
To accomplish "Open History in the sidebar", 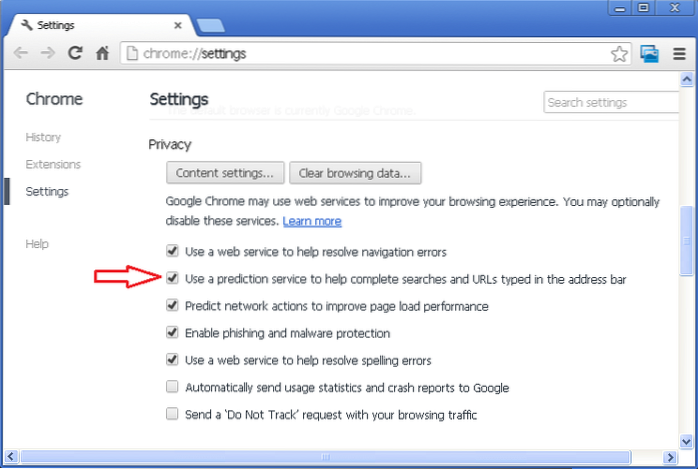I will 43,137.
